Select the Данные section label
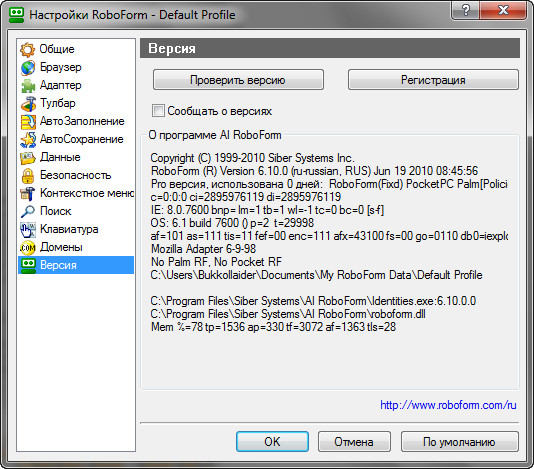The image size is (534, 469). tap(60, 157)
